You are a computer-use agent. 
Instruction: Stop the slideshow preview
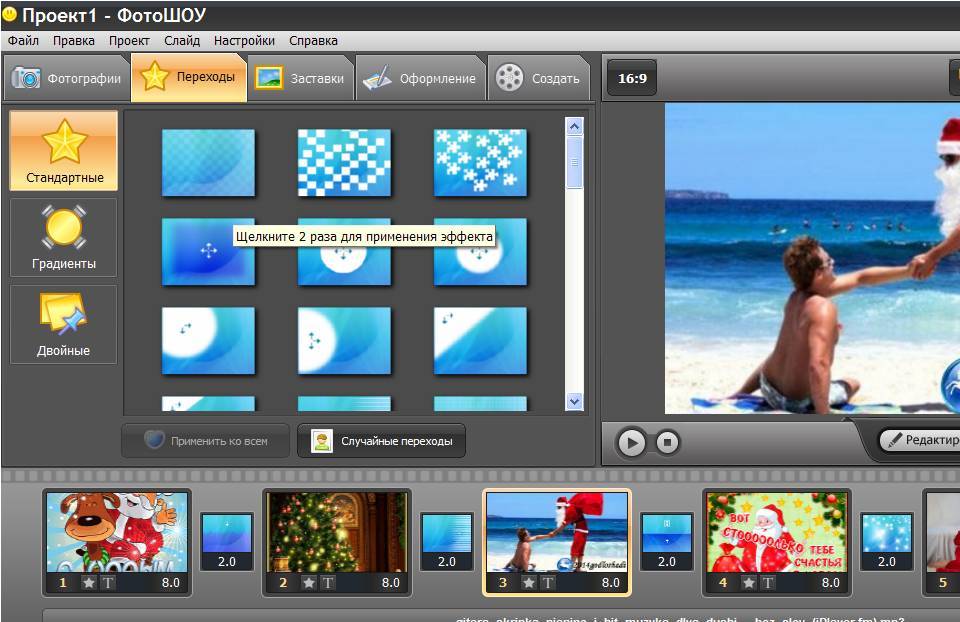(x=667, y=442)
